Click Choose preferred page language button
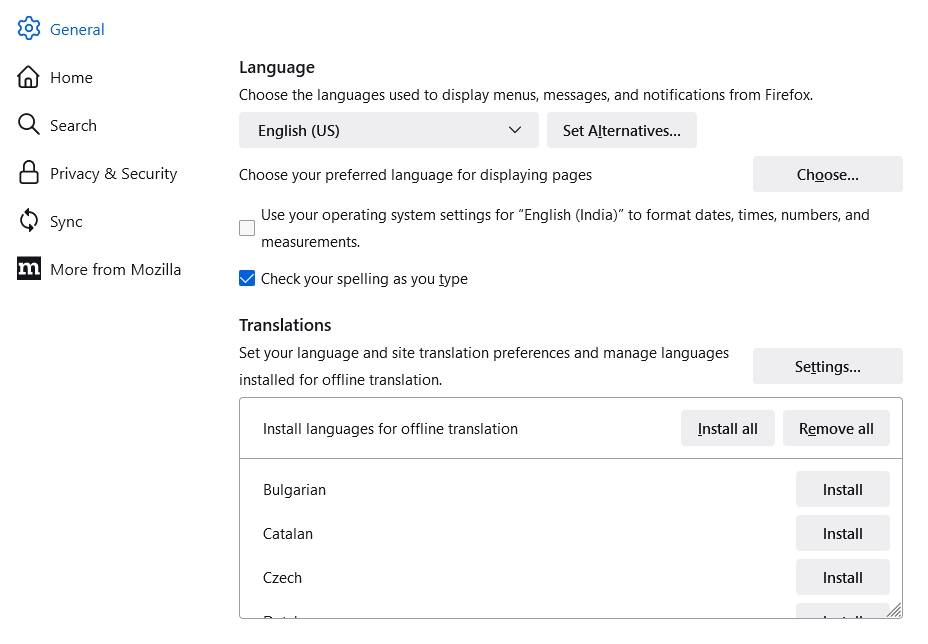This screenshot has height=644, width=928. coord(827,175)
